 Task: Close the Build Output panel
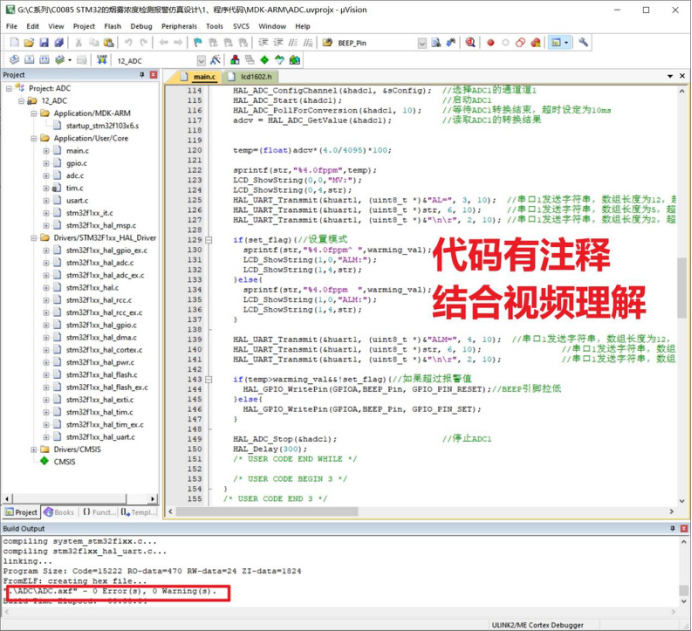(x=684, y=528)
